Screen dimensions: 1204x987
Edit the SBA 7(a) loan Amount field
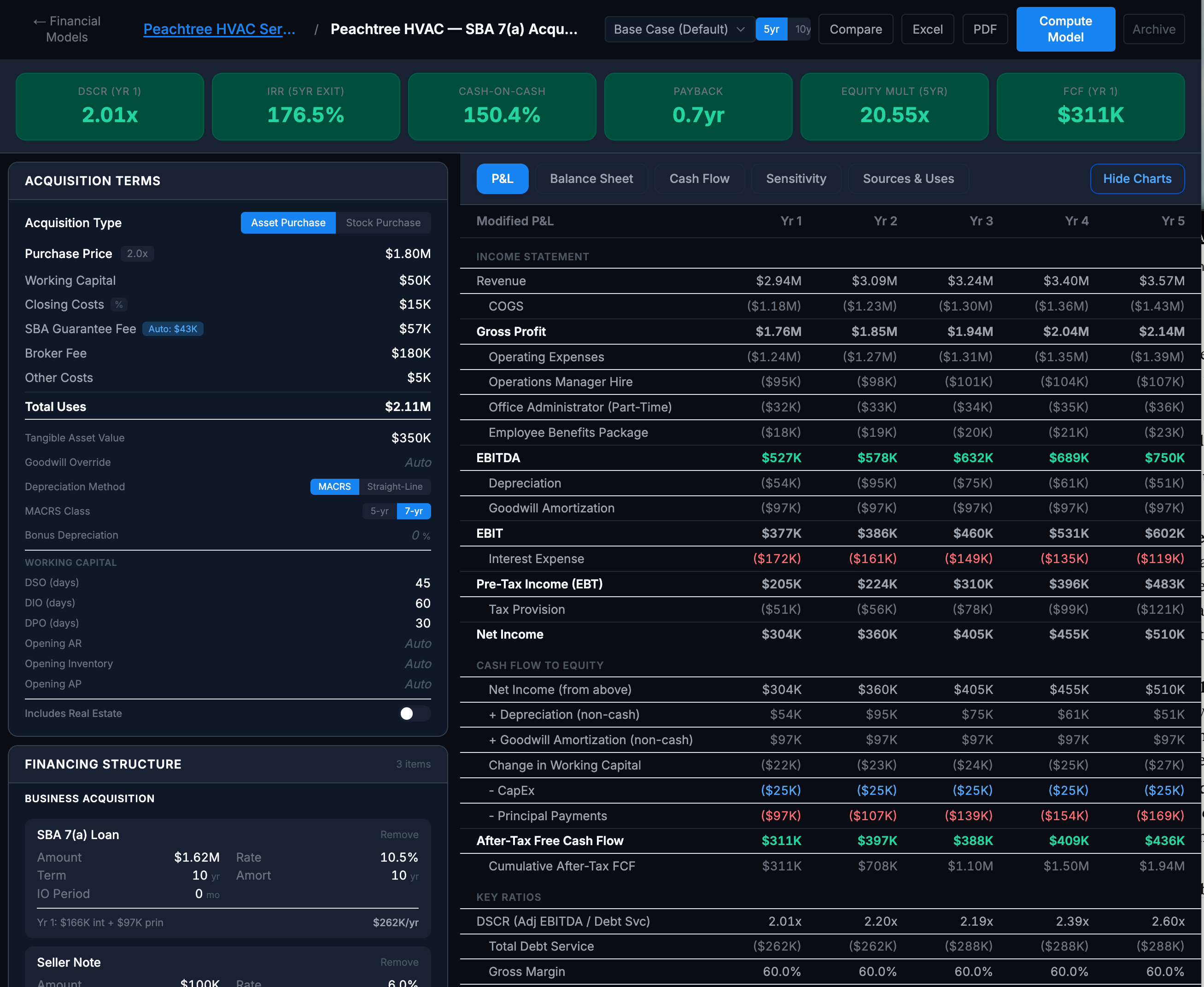(x=197, y=857)
